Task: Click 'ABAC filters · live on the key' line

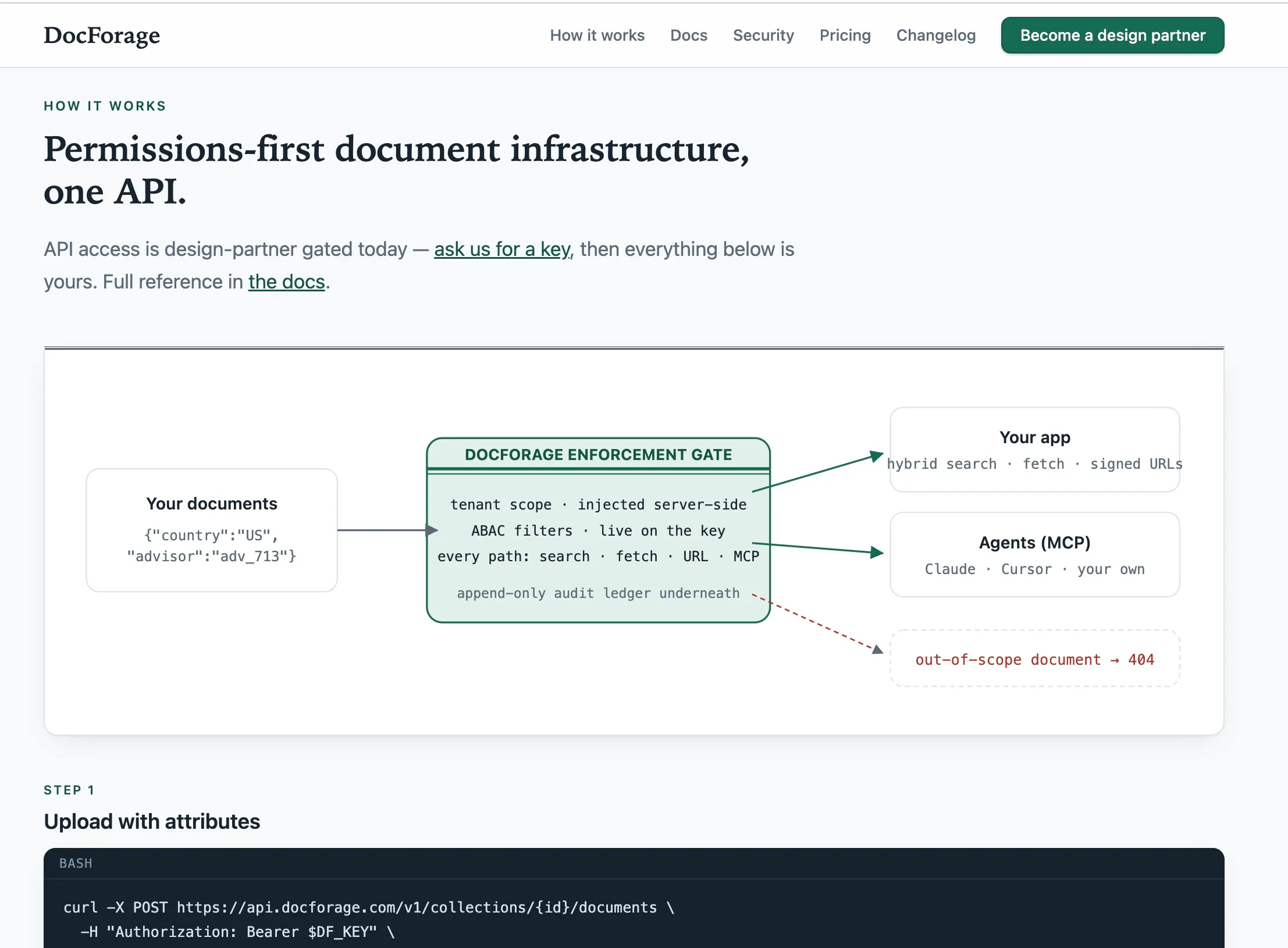Action: [598, 531]
